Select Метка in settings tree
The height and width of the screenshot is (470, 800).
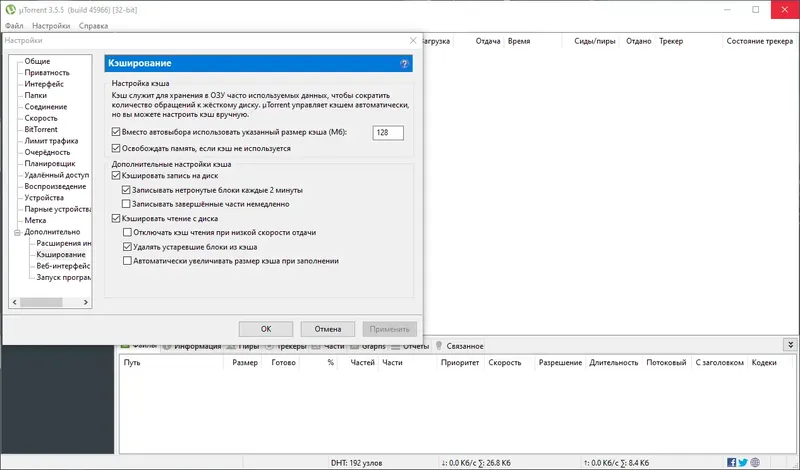pyautogui.click(x=35, y=220)
